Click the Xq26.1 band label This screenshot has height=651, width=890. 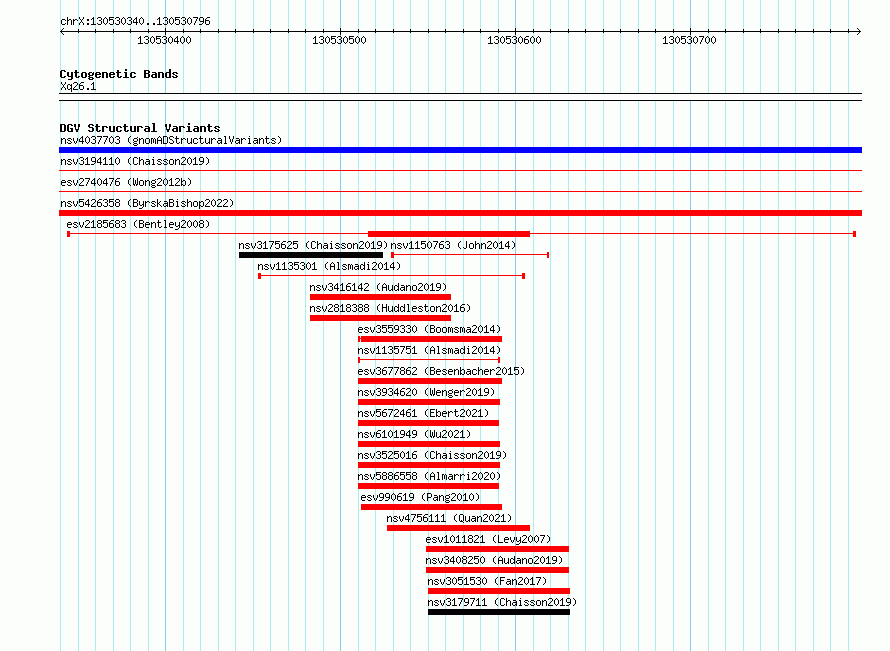pyautogui.click(x=78, y=86)
